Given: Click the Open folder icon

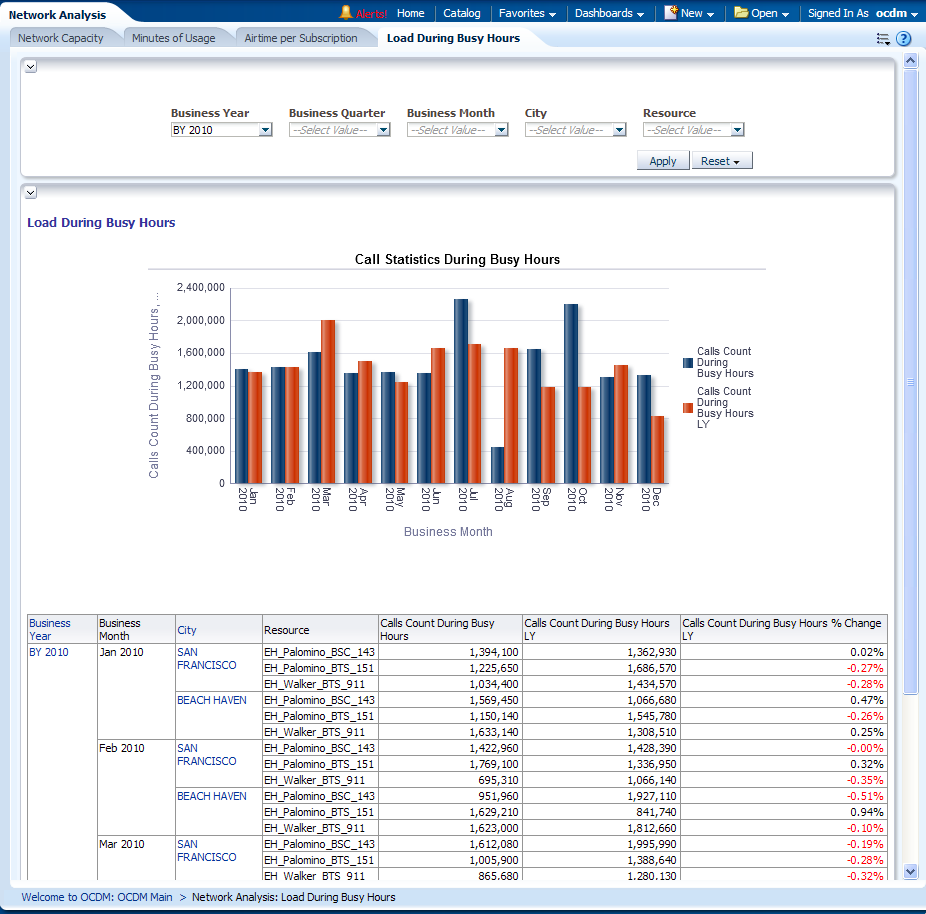Looking at the screenshot, I should coord(741,13).
